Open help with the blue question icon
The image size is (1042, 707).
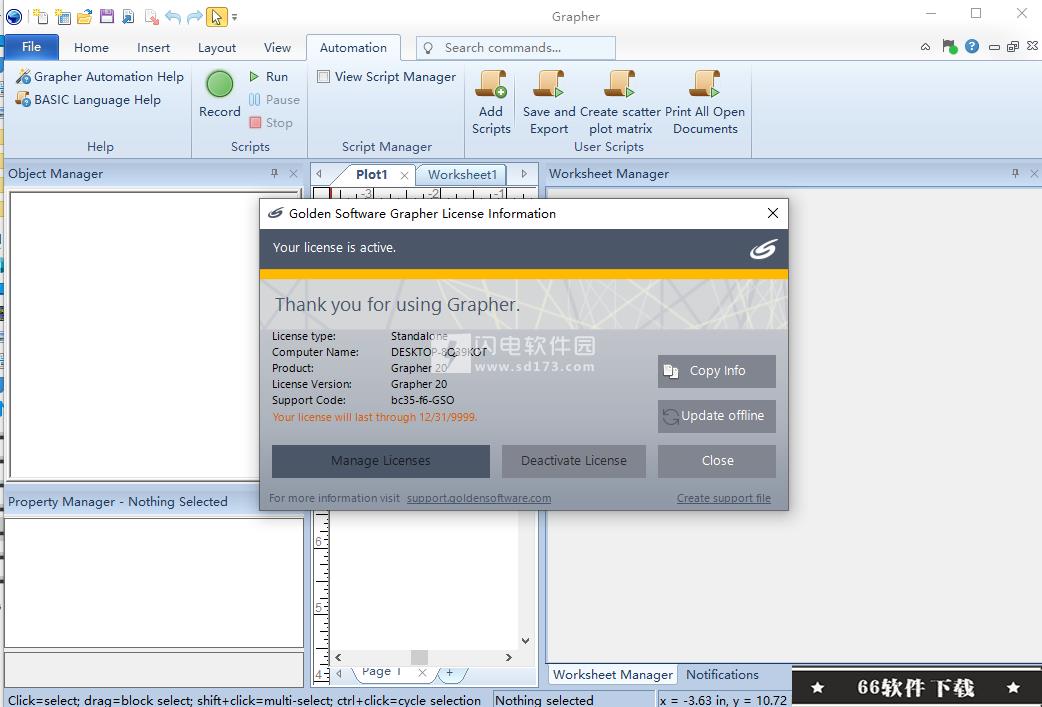[x=972, y=47]
